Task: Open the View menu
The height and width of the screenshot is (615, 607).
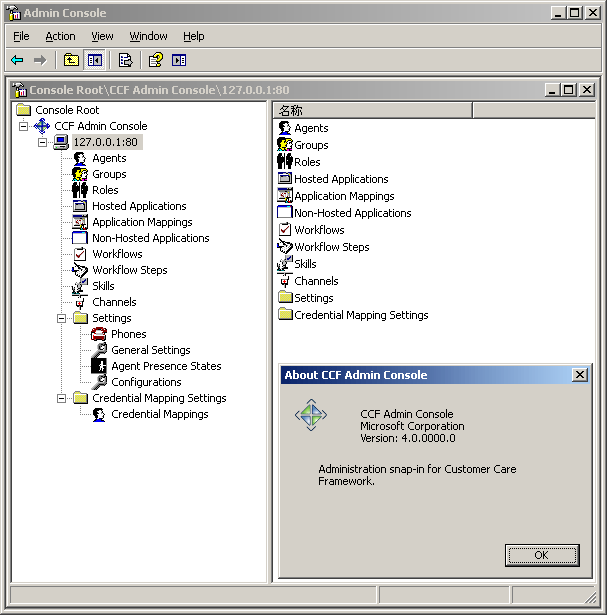Action: tap(102, 36)
